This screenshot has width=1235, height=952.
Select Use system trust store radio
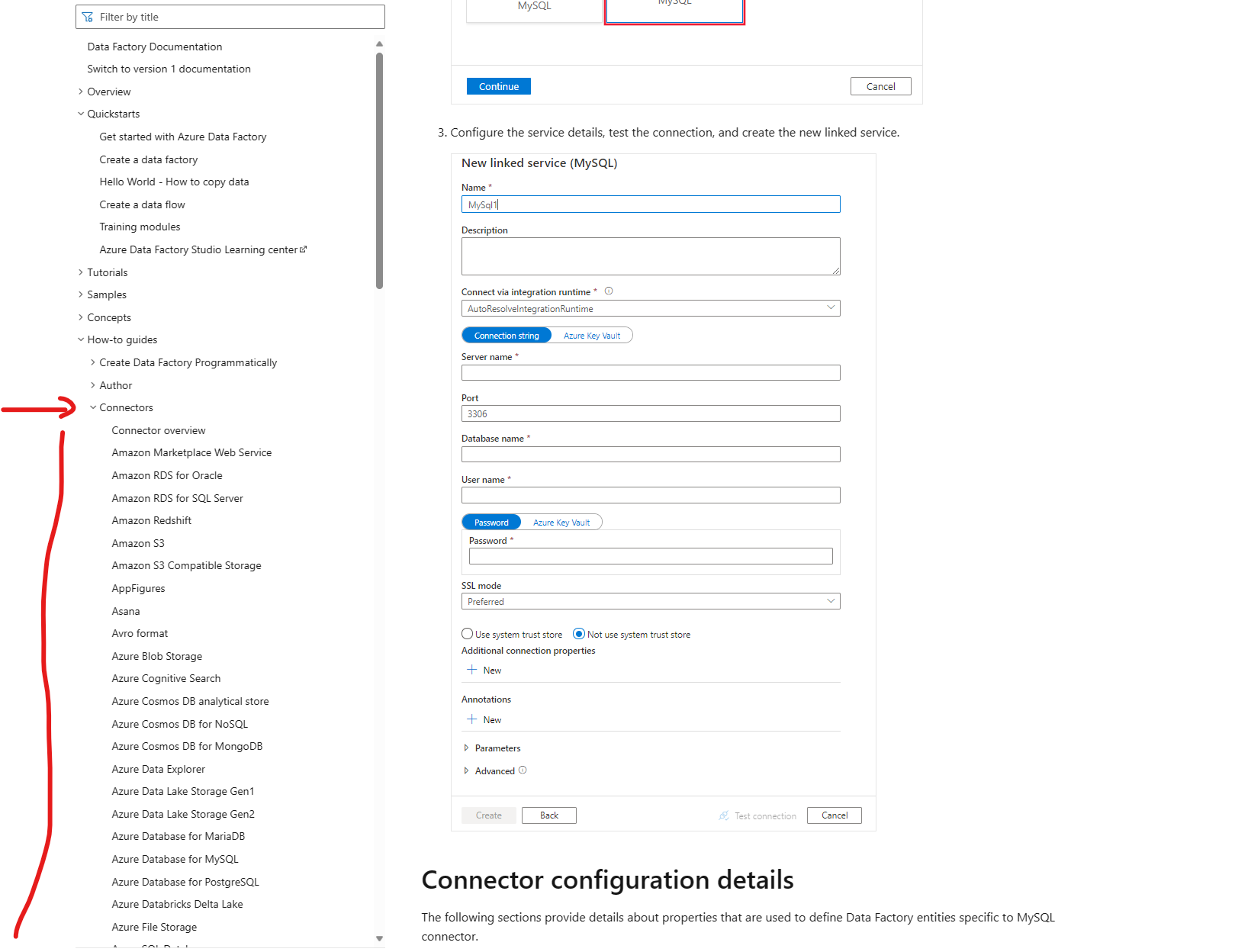coord(468,634)
